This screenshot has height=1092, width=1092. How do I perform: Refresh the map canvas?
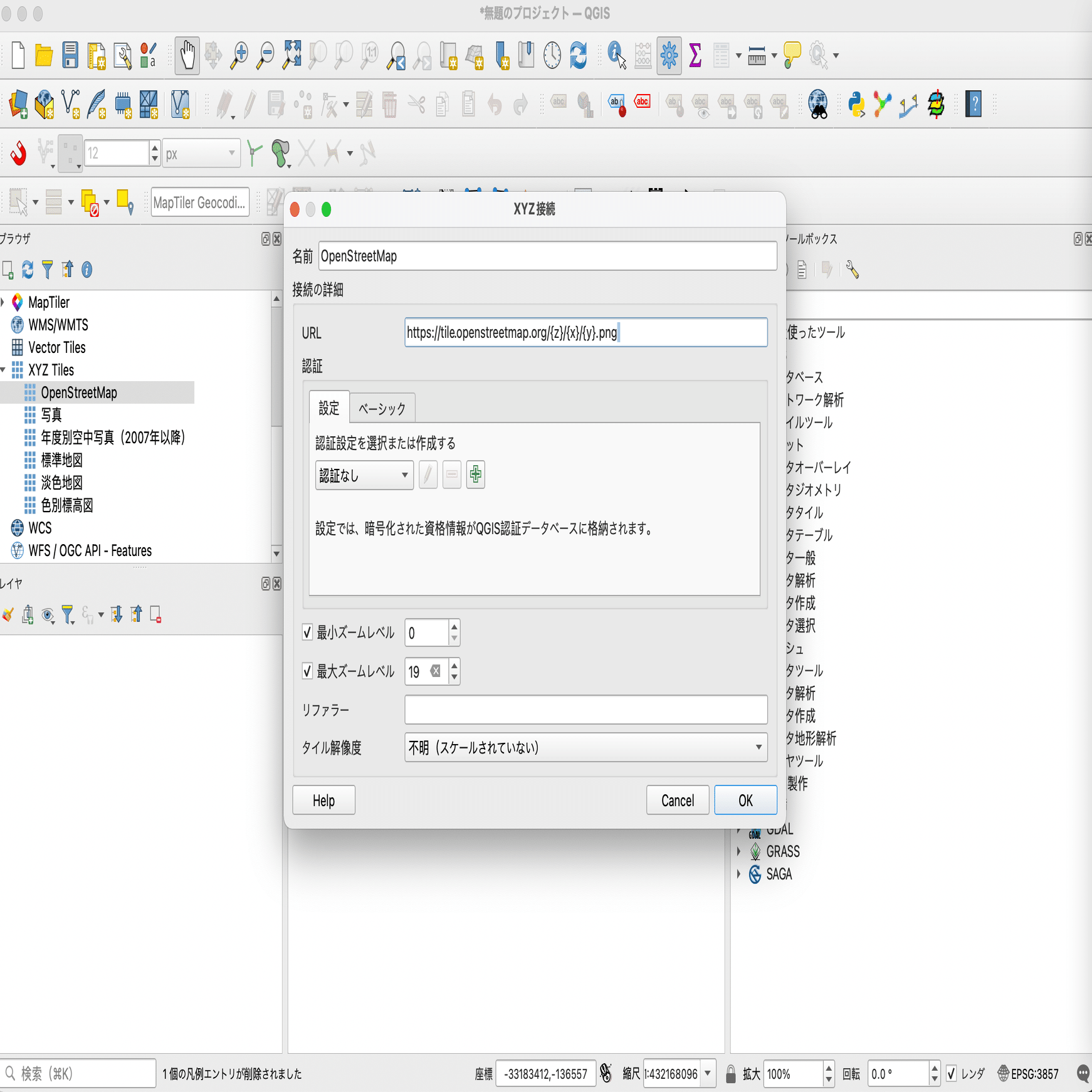(578, 55)
